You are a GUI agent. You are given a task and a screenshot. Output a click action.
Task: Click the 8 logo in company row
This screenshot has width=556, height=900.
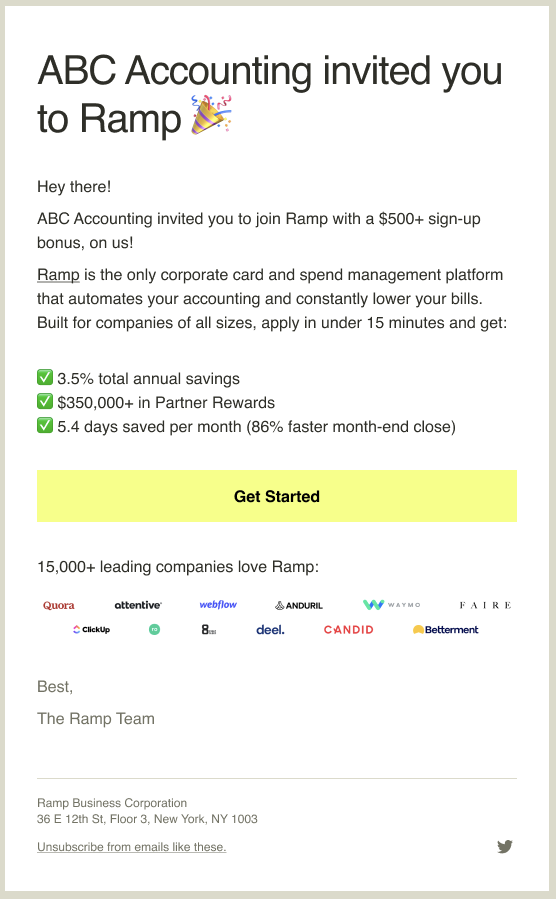click(x=209, y=630)
